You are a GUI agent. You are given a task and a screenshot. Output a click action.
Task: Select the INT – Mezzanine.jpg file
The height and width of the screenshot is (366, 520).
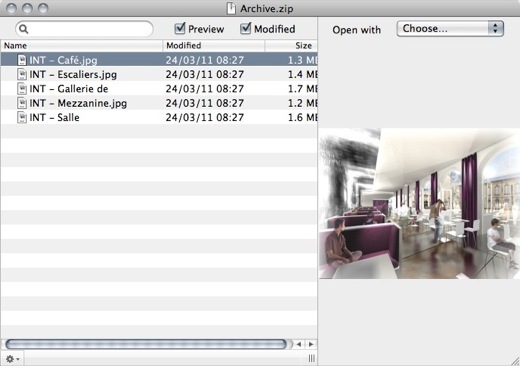tap(159, 103)
